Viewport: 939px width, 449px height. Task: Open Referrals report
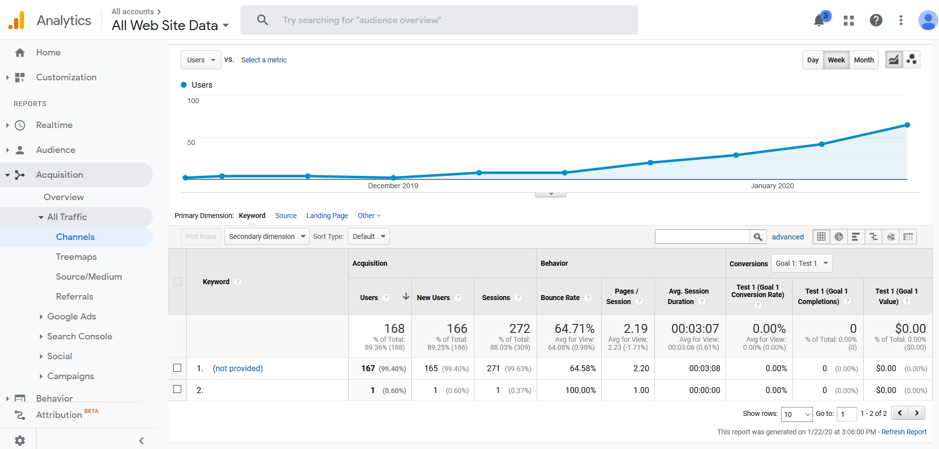(x=74, y=296)
